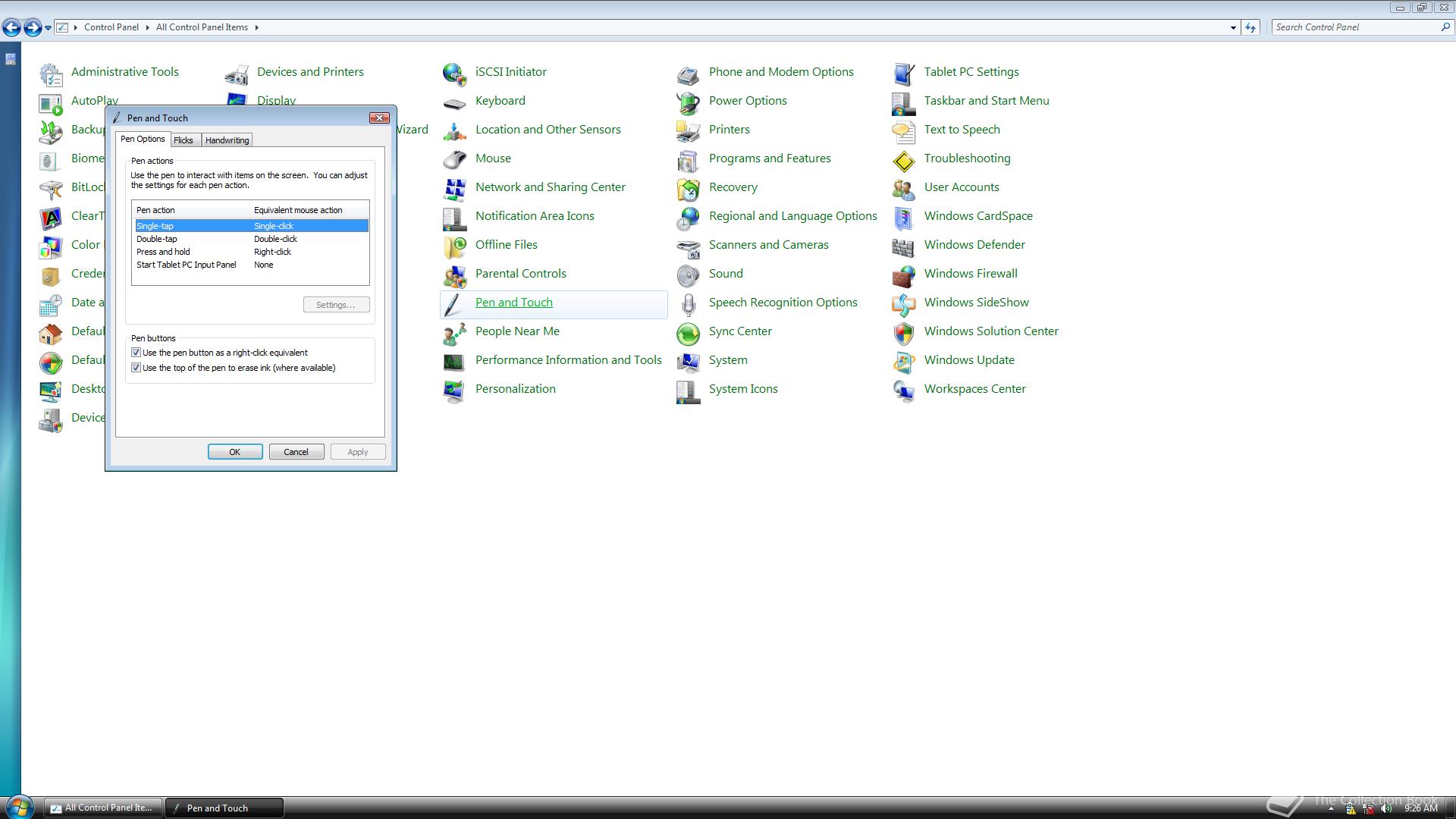Open the Scanners and Cameras link
This screenshot has width=1456, height=819.
(768, 245)
